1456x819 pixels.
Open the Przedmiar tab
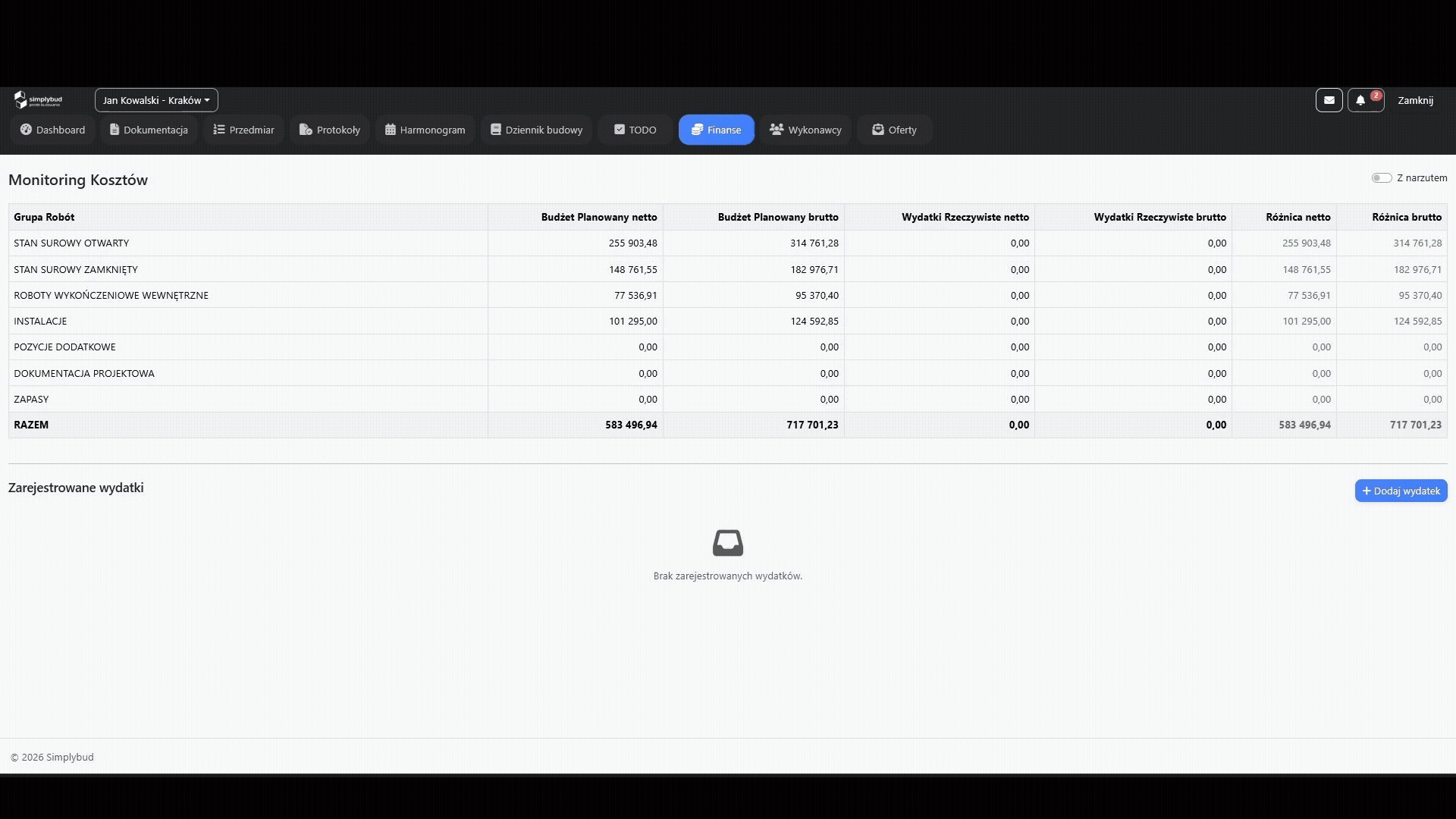coord(243,130)
